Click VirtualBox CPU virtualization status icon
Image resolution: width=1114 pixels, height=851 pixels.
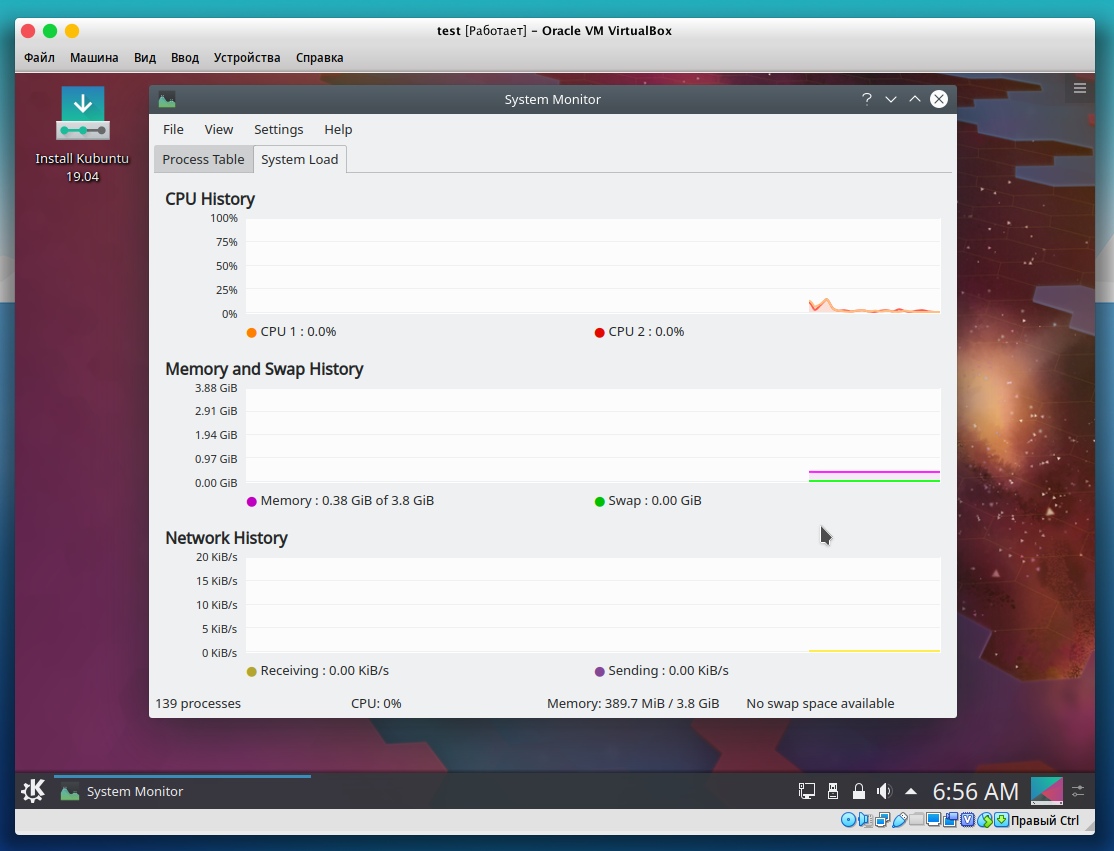click(x=968, y=820)
